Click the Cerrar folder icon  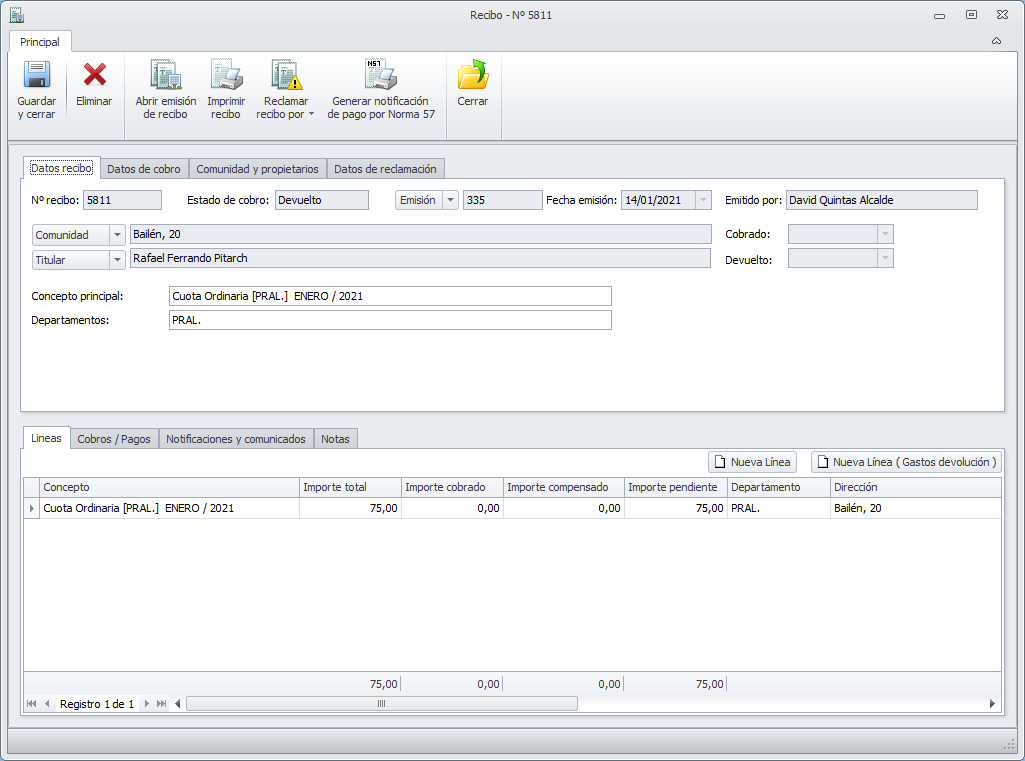472,76
